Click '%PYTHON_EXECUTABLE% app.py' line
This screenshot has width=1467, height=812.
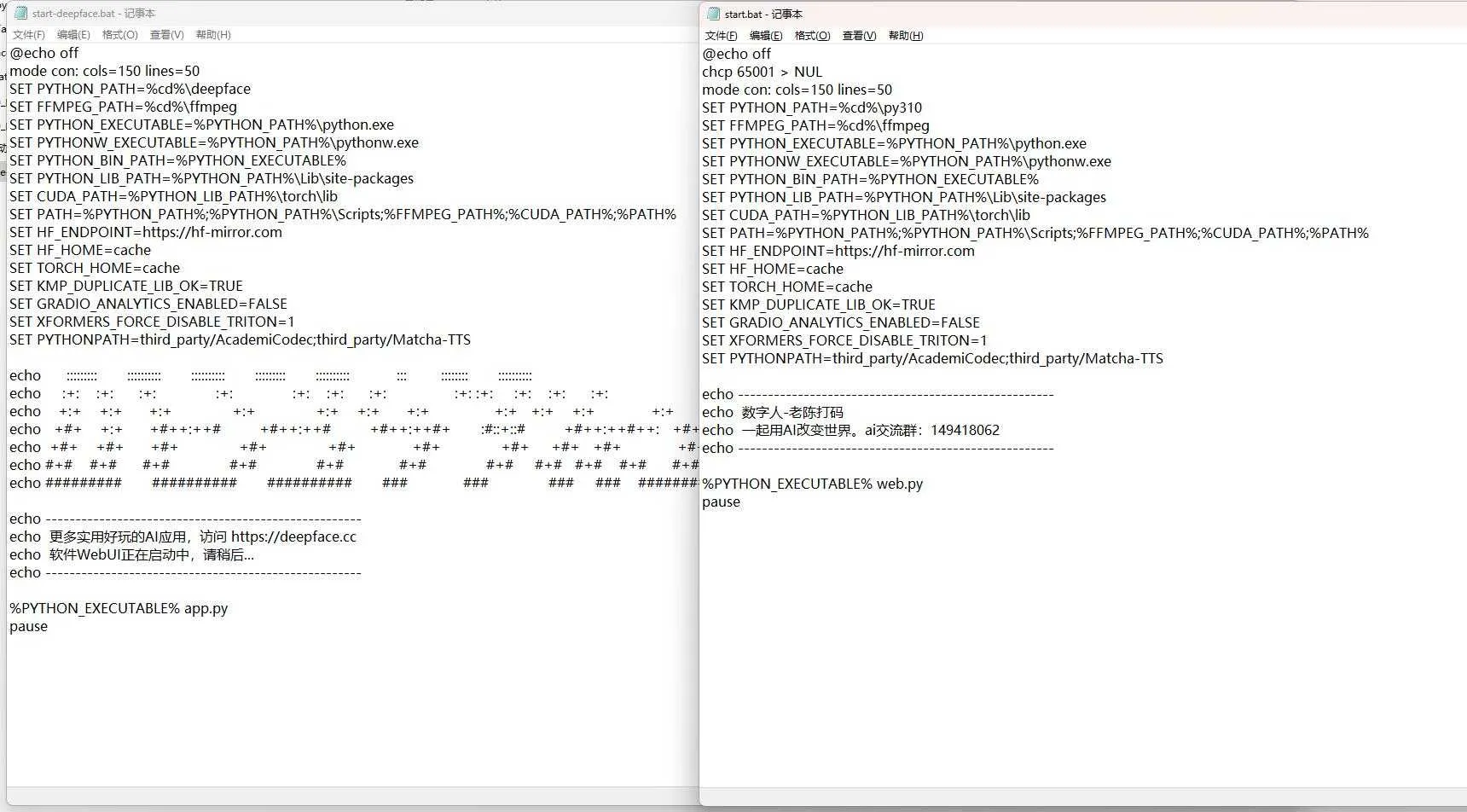[x=119, y=608]
